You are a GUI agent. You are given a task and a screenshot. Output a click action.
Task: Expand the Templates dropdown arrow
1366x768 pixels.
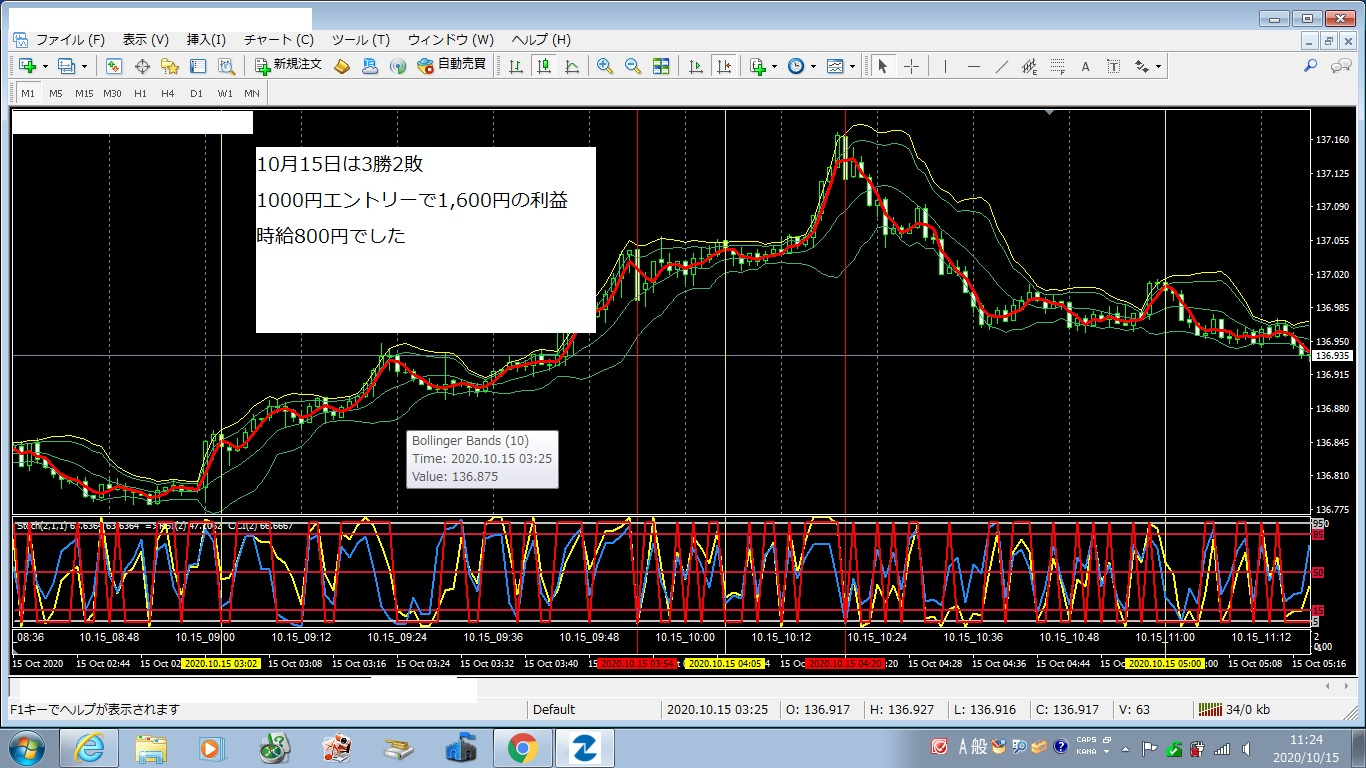(852, 66)
